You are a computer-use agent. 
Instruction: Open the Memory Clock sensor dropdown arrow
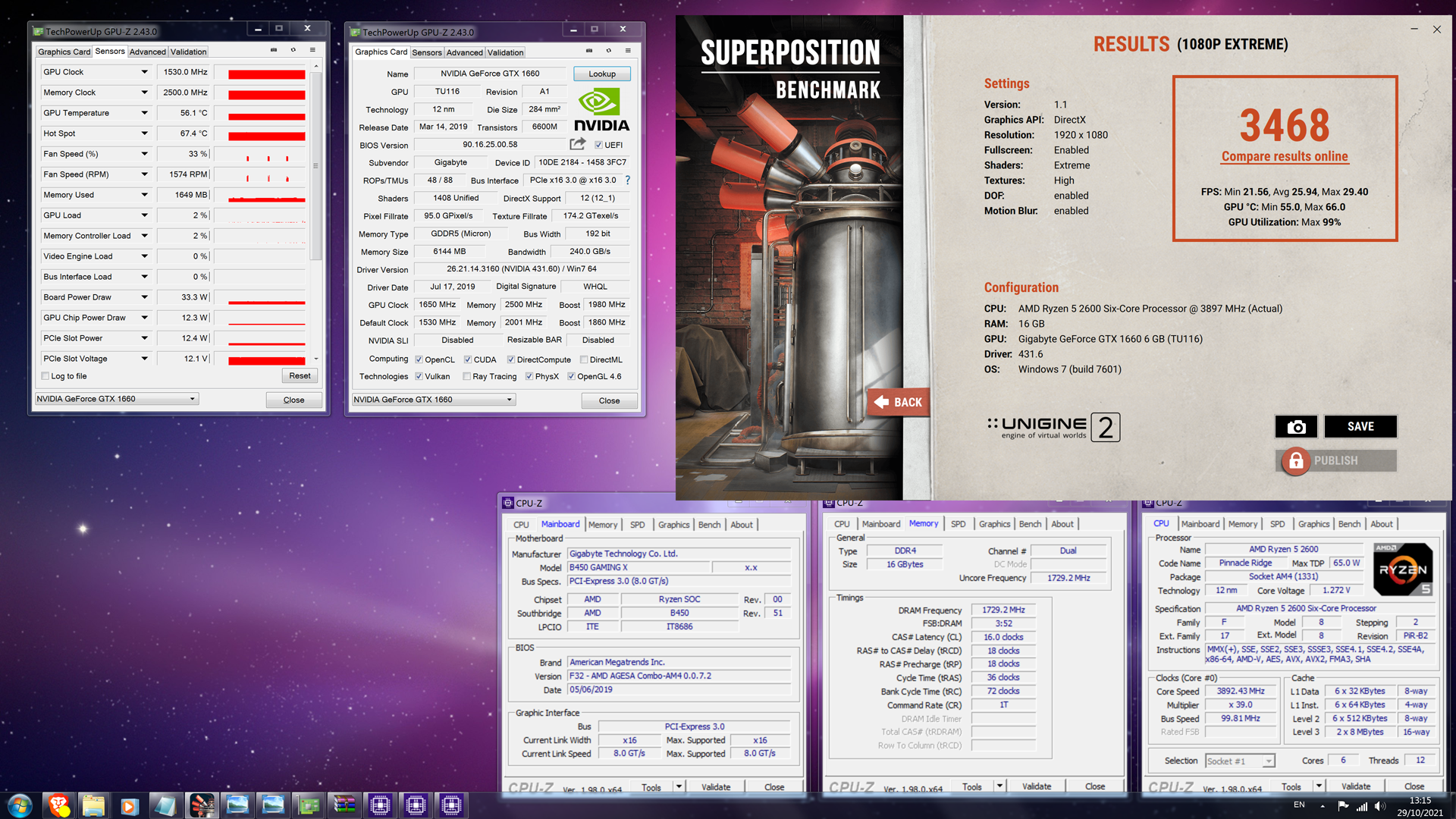144,93
